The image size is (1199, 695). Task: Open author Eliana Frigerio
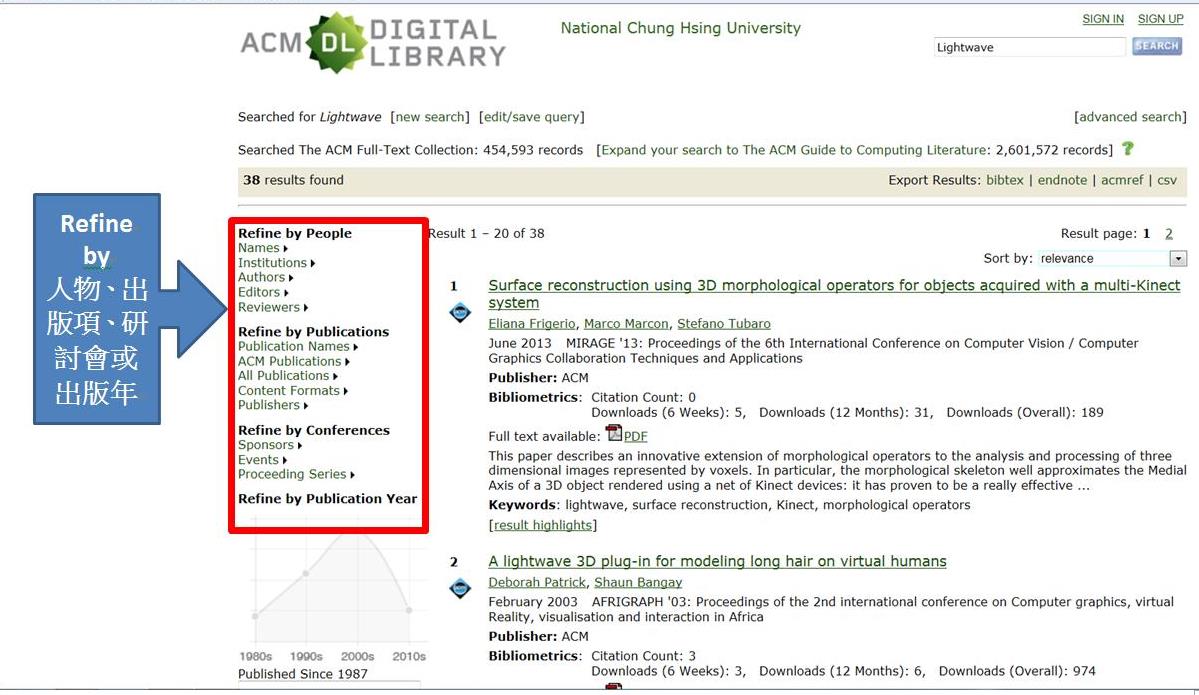click(531, 323)
